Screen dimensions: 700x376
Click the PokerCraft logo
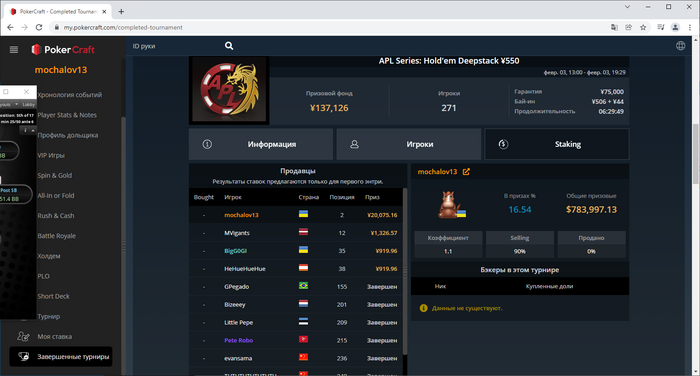(63, 50)
